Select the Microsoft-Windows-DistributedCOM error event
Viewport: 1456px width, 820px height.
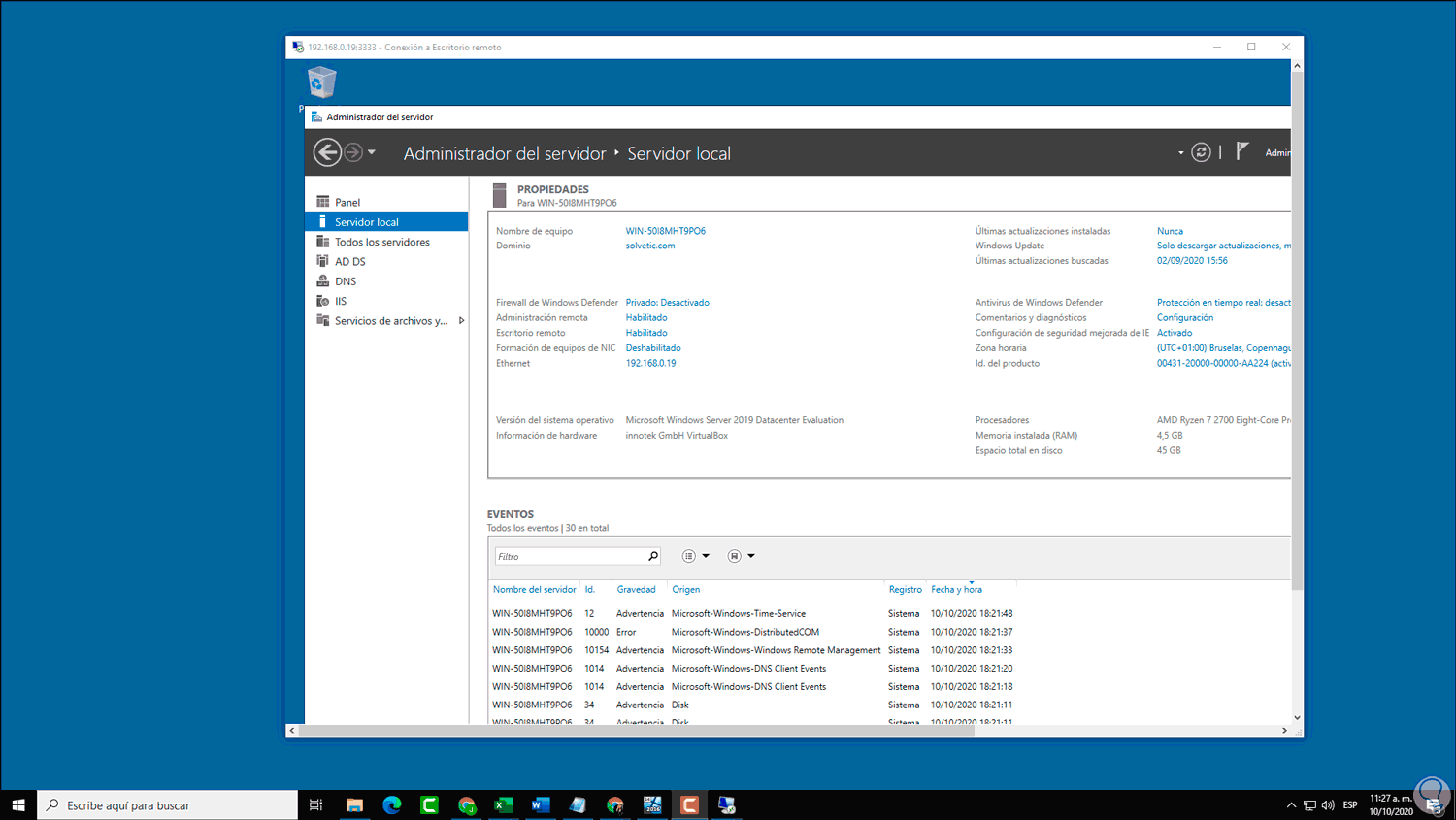click(x=752, y=633)
